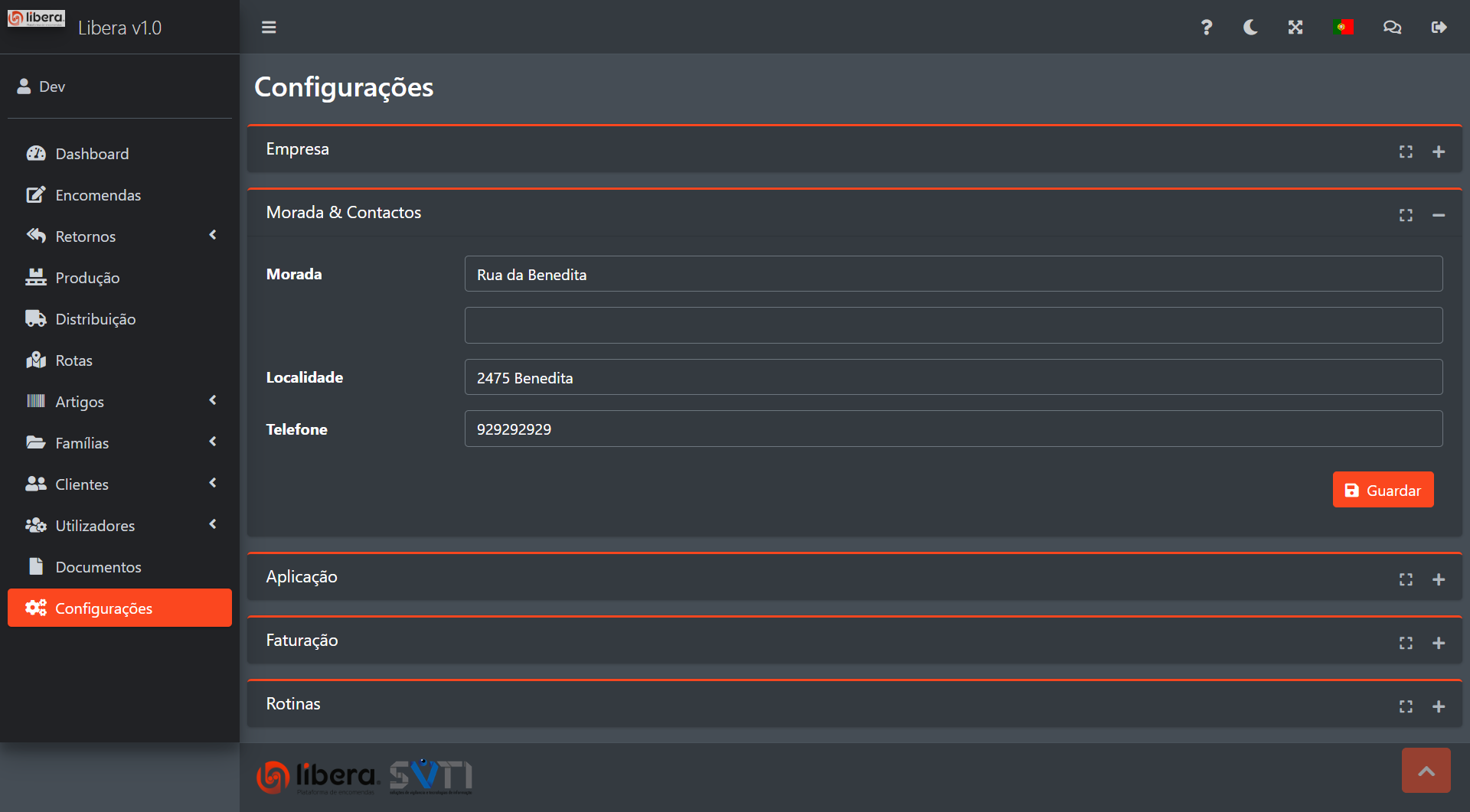Collapse the Morada & Contactos section

1439,215
